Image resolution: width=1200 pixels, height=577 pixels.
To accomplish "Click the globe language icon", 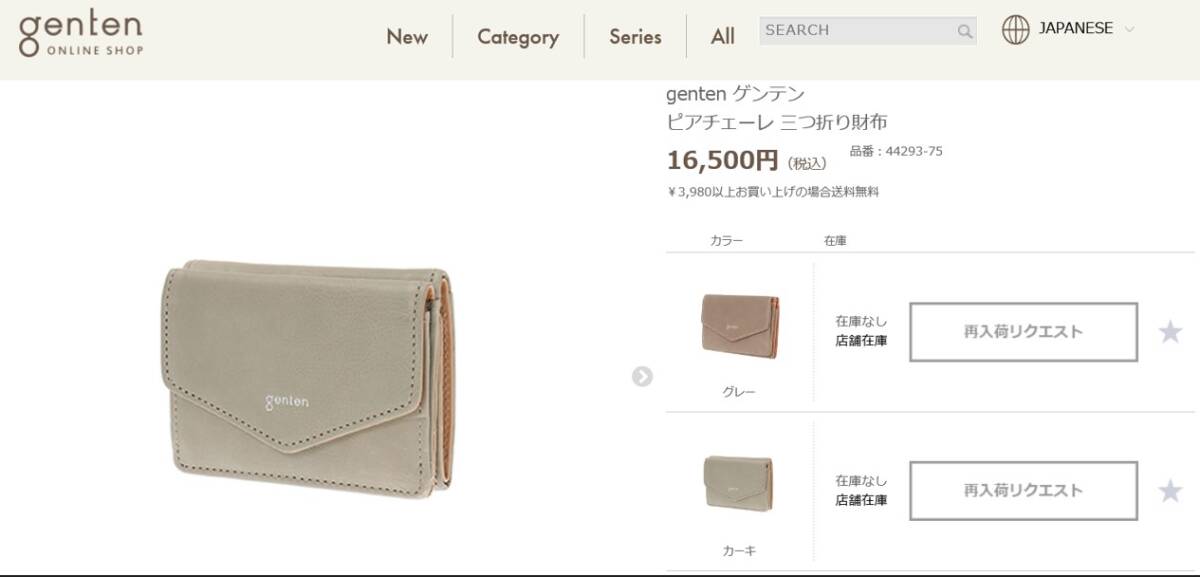I will 1016,30.
